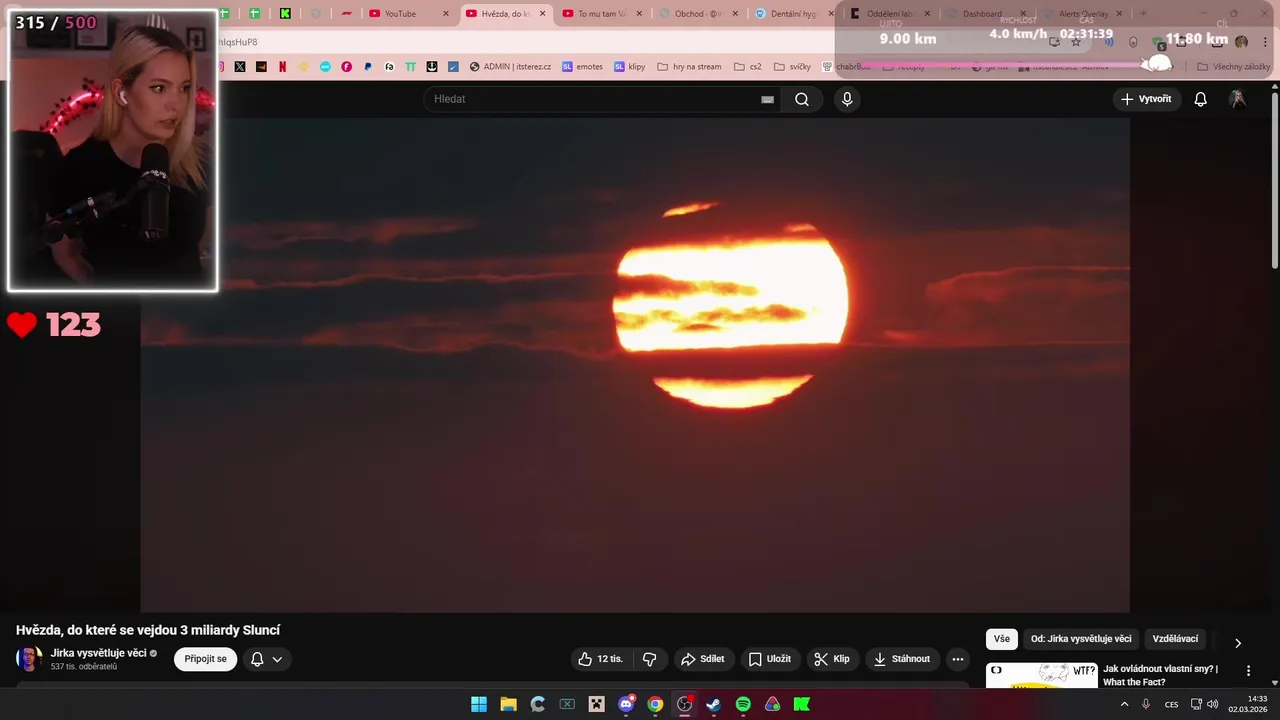Select the Vše filter chip
Image resolution: width=1280 pixels, height=720 pixels.
tap(1002, 639)
